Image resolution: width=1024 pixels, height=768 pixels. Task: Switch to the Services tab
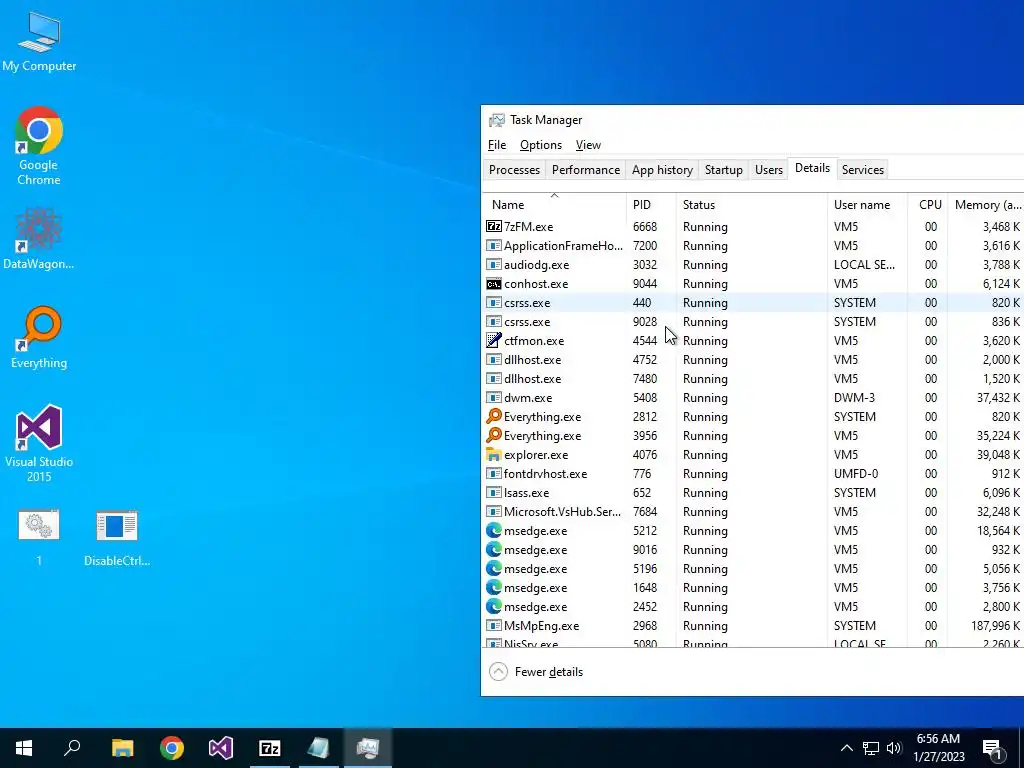pos(863,170)
